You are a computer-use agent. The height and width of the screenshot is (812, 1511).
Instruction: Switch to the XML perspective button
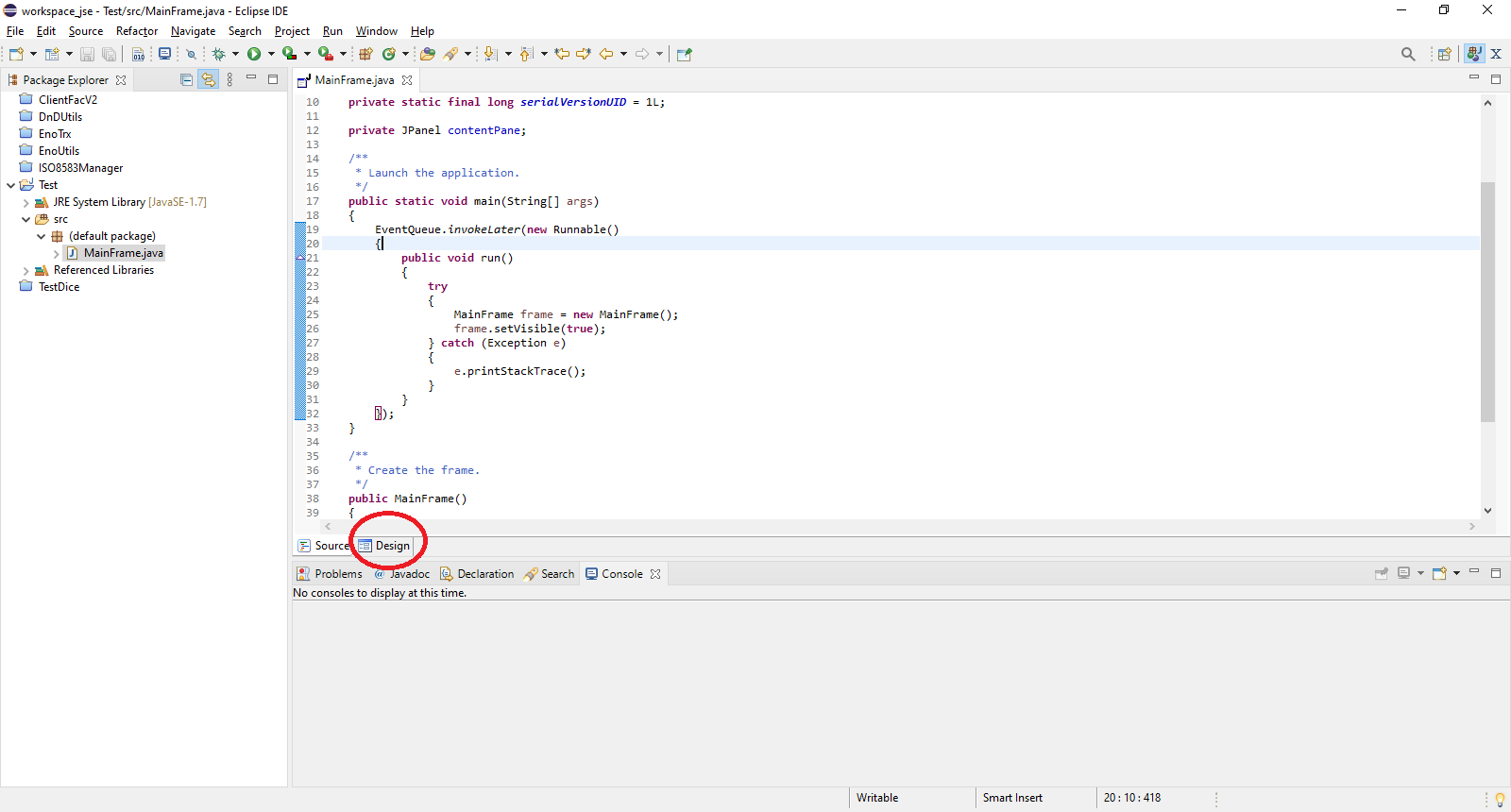point(1496,54)
